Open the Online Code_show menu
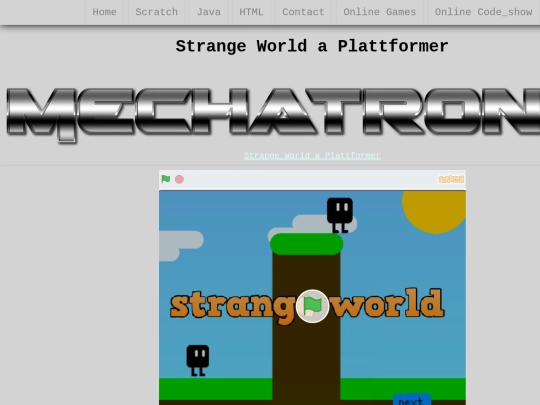Viewport: 540px width, 405px height. pos(483,12)
